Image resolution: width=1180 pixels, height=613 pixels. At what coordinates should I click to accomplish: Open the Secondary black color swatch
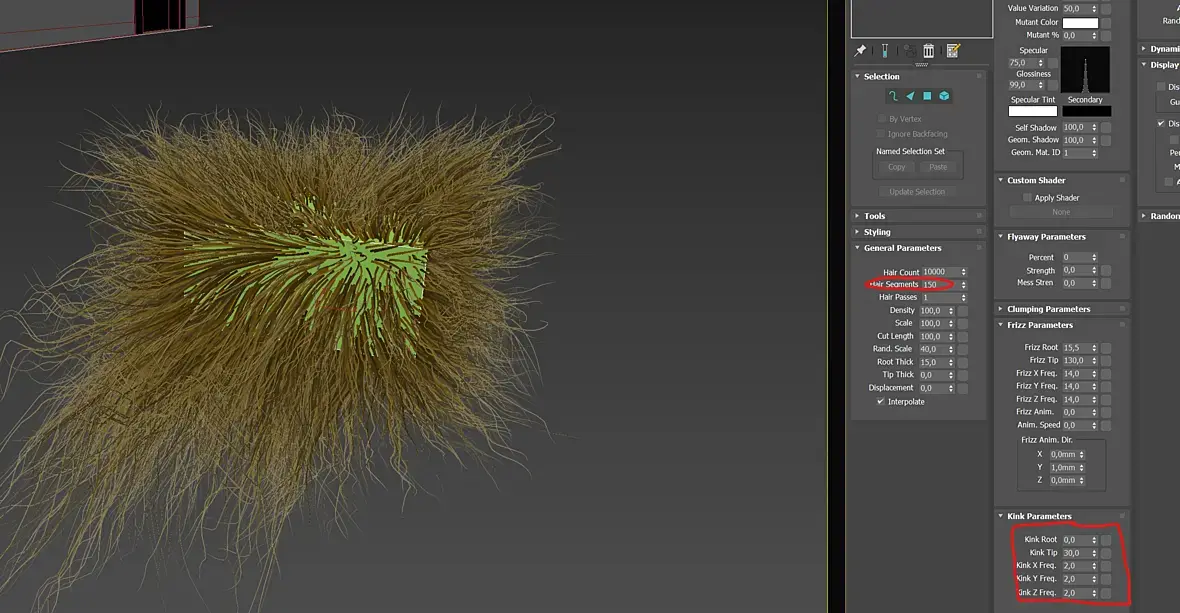coord(1086,111)
